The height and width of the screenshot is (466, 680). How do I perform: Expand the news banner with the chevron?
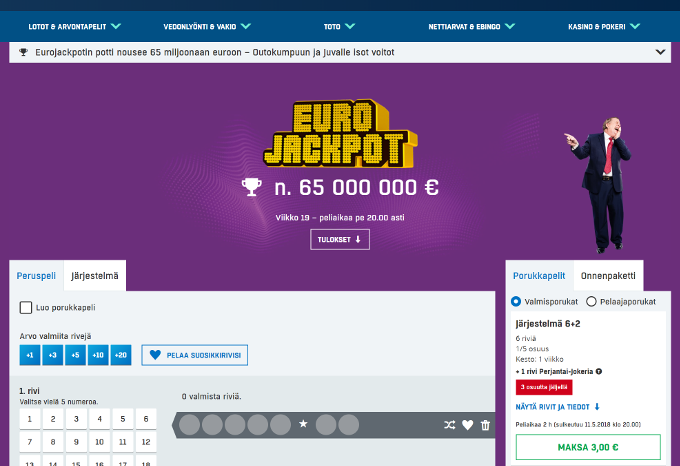click(660, 52)
